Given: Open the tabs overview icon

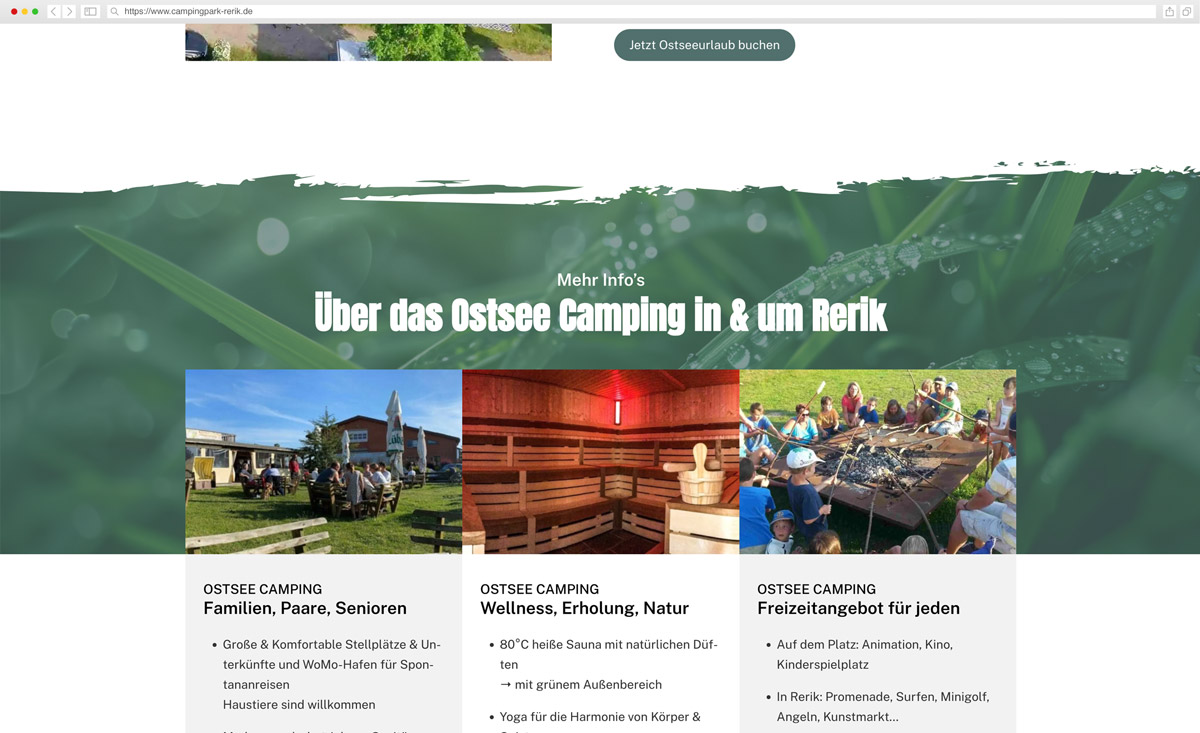Looking at the screenshot, I should pos(1186,12).
